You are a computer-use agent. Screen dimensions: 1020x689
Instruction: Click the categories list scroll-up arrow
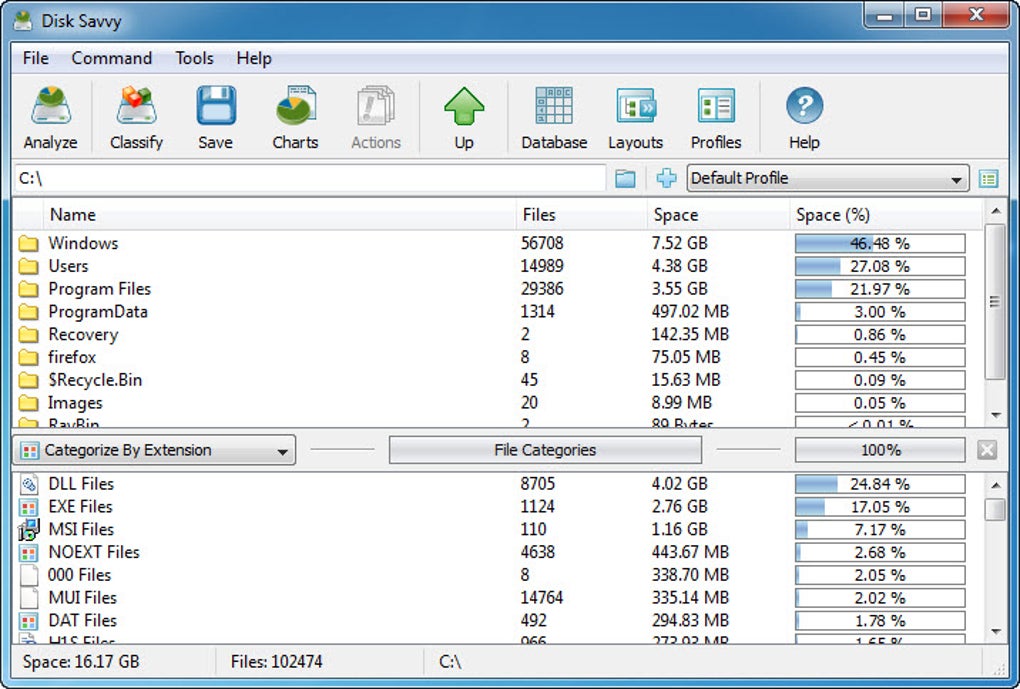tap(995, 485)
